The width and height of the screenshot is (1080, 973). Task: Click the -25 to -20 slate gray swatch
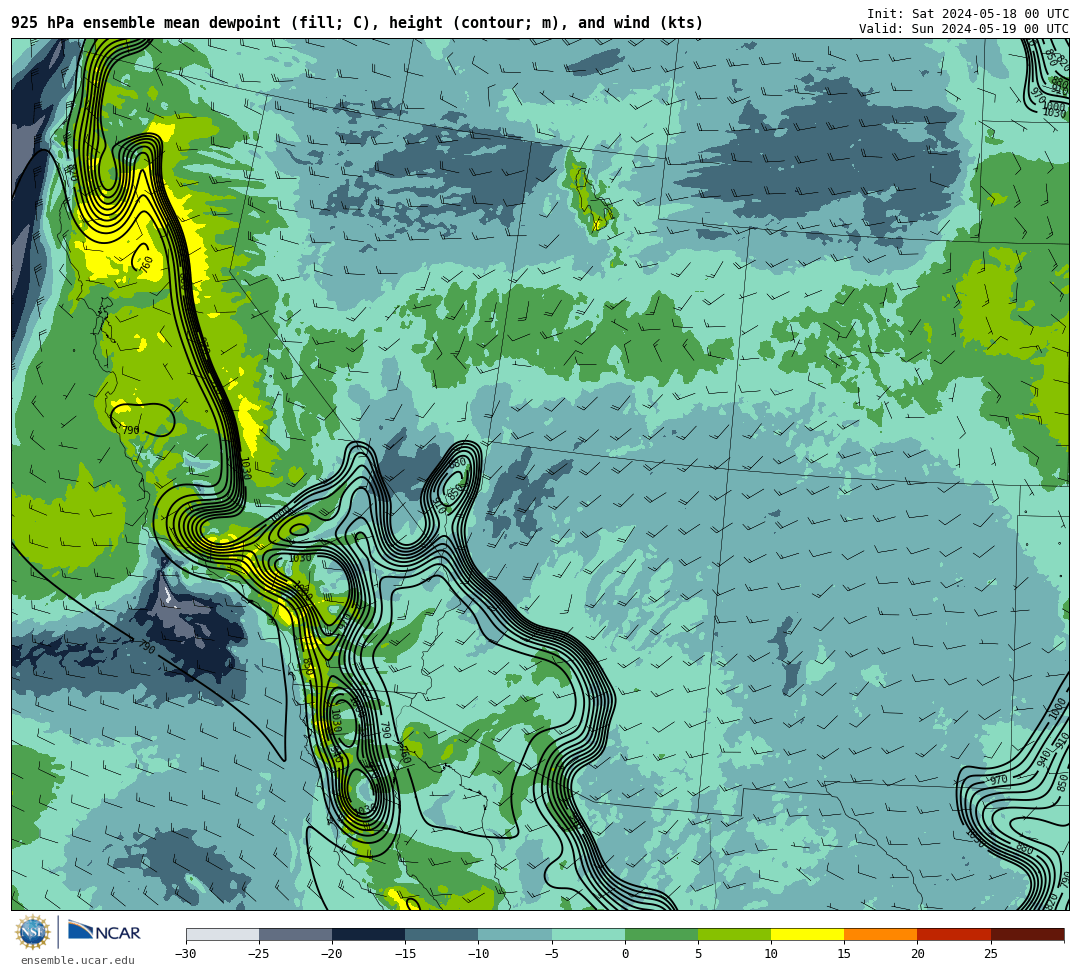[x=295, y=934]
